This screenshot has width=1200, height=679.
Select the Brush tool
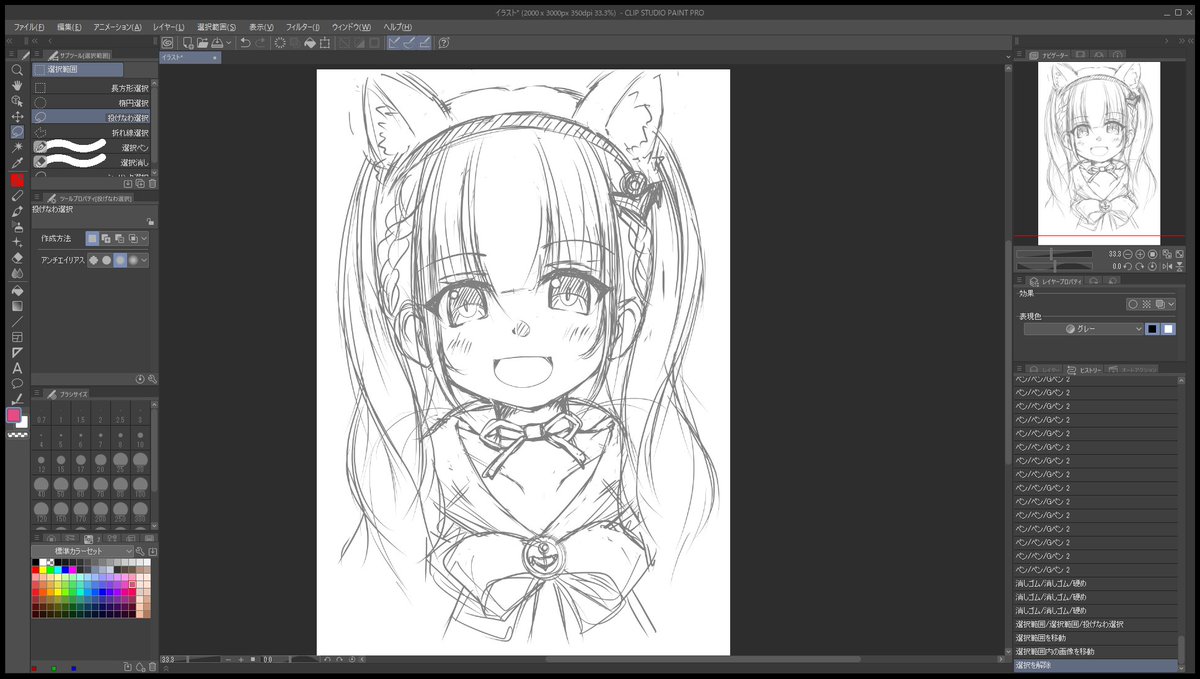[17, 211]
